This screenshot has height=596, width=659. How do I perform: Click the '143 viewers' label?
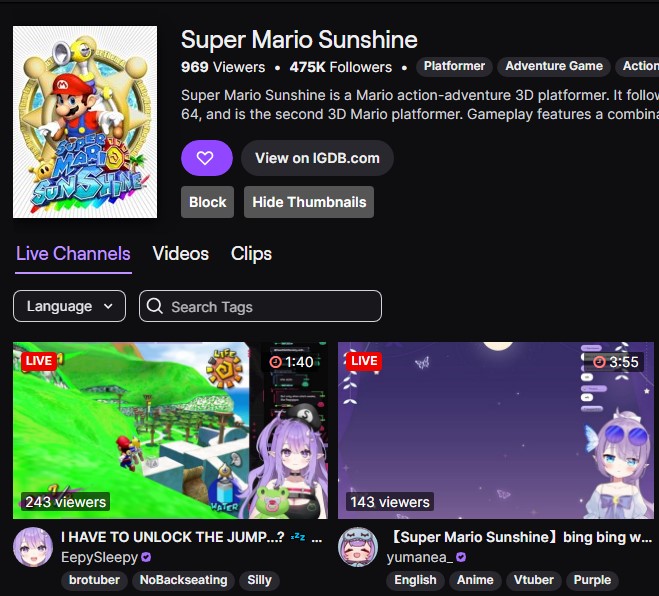pyautogui.click(x=390, y=502)
